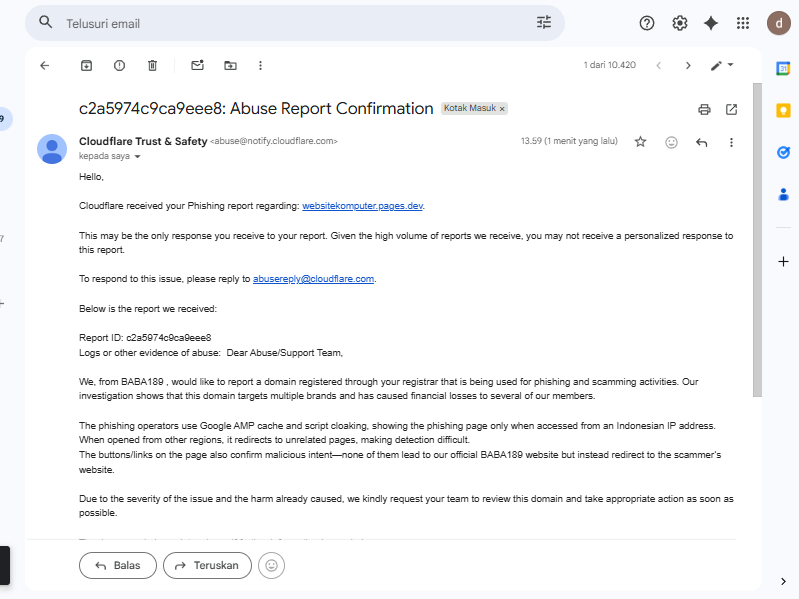Open message more options menu

pos(731,142)
